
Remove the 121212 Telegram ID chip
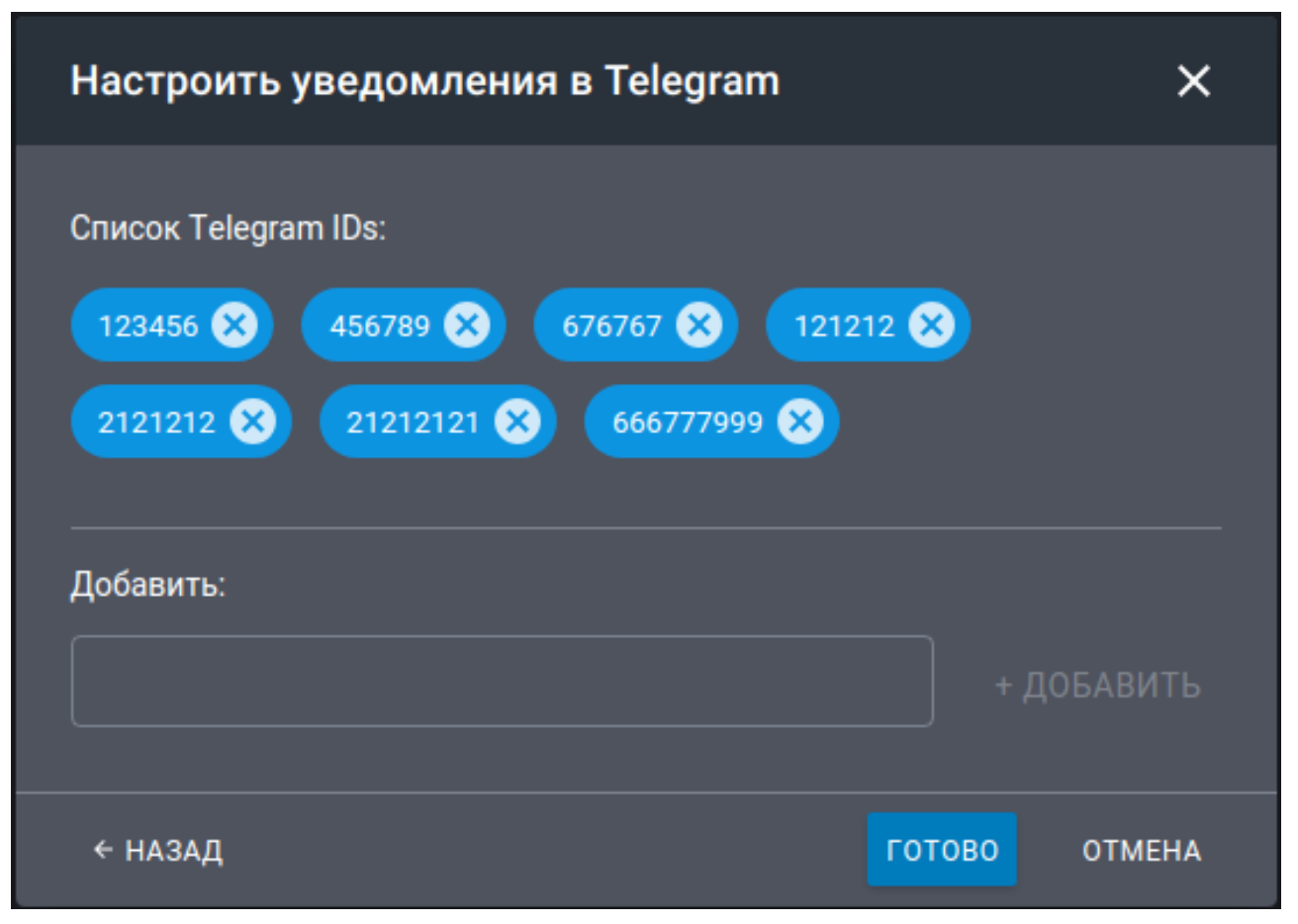pyautogui.click(x=932, y=324)
